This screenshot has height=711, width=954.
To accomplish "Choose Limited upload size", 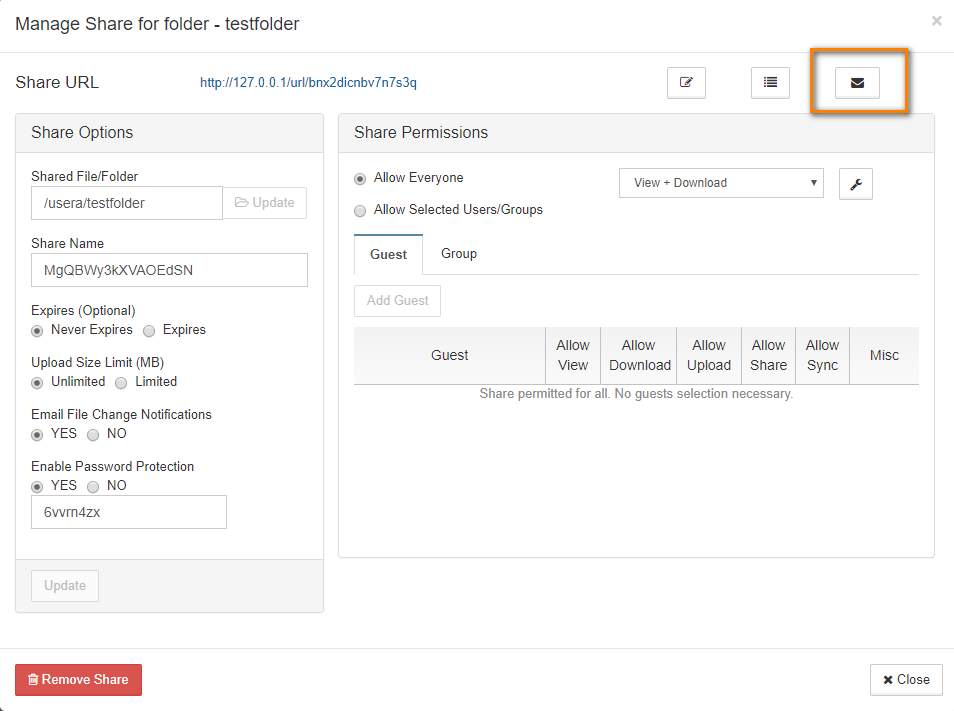I will (121, 383).
